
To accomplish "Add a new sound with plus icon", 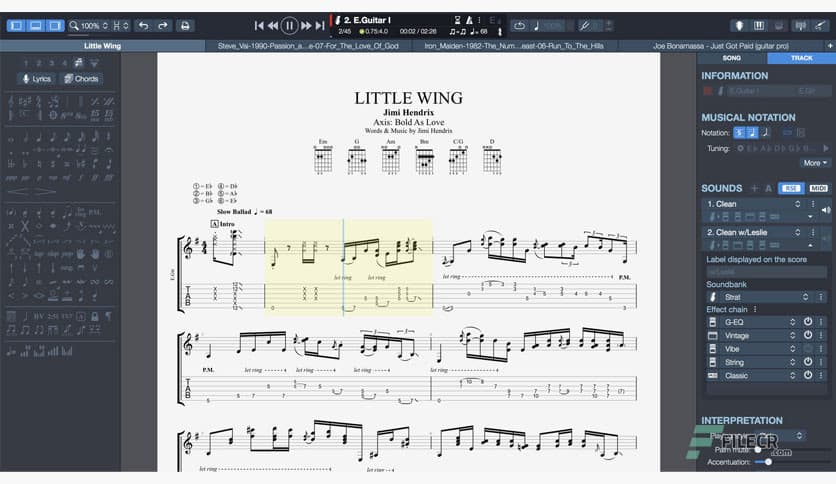I will coord(754,188).
